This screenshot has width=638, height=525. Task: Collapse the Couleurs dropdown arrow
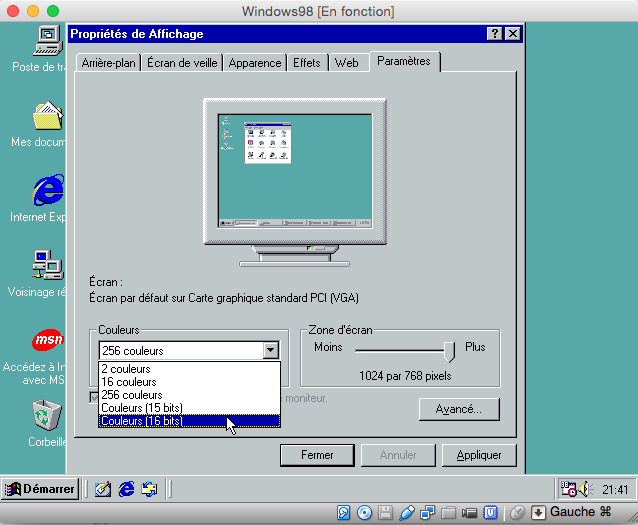pyautogui.click(x=271, y=350)
